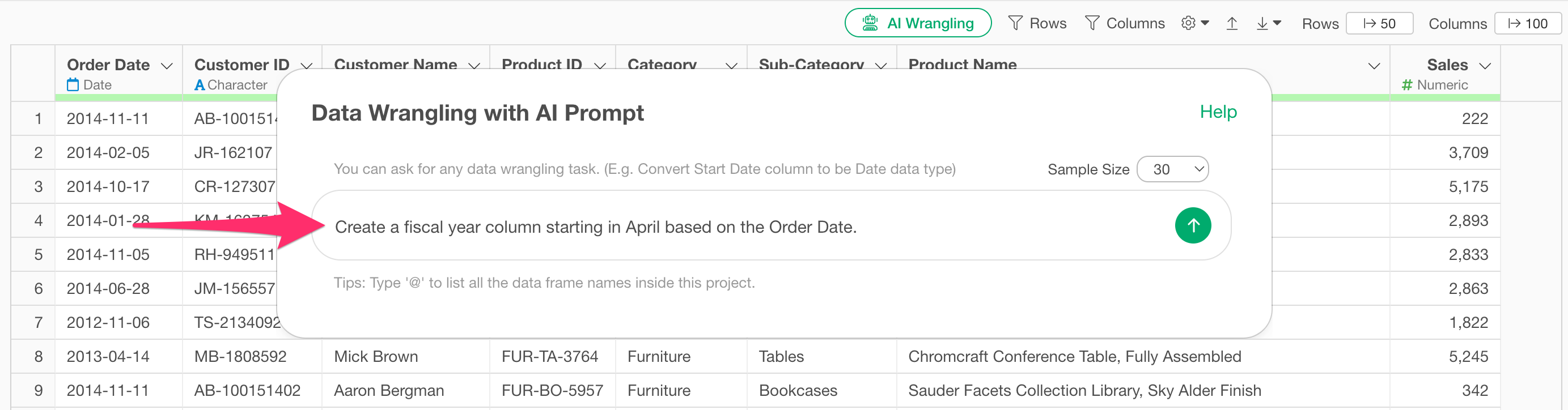The height and width of the screenshot is (410, 1568).
Task: Open the Customer ID column menu
Action: tap(307, 66)
